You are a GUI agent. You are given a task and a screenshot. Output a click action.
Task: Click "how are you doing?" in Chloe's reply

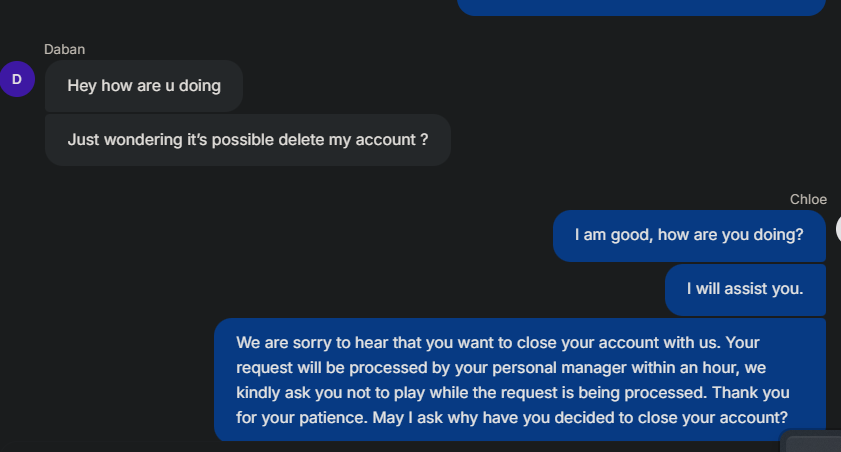[x=733, y=236]
